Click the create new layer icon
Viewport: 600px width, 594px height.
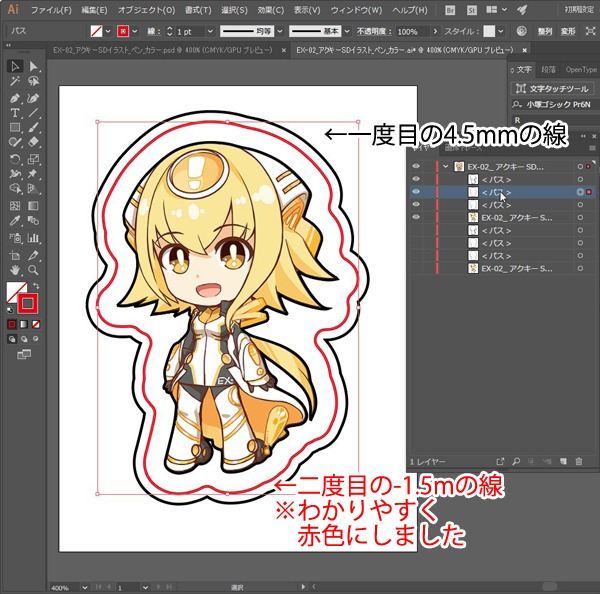(x=563, y=462)
